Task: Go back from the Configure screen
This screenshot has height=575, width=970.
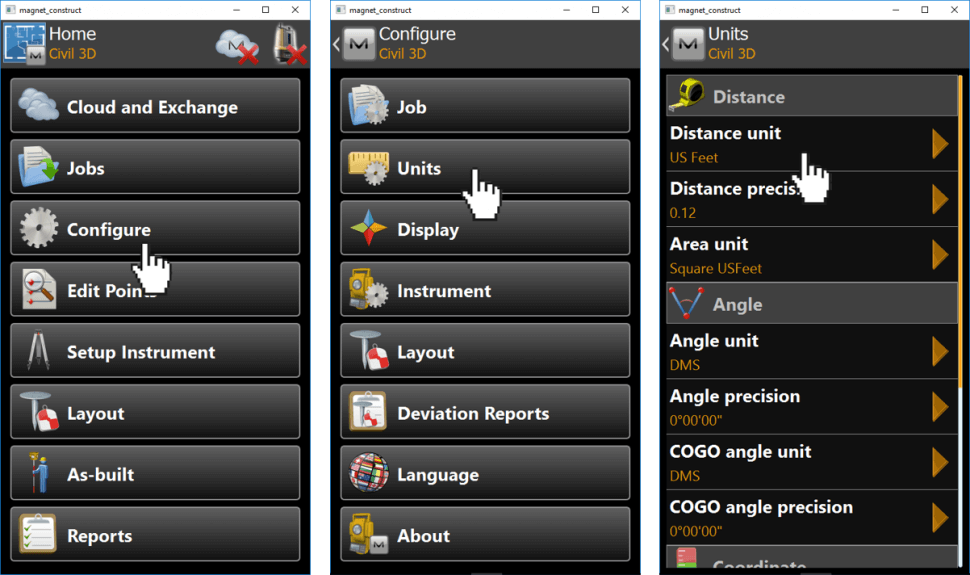Action: point(337,45)
